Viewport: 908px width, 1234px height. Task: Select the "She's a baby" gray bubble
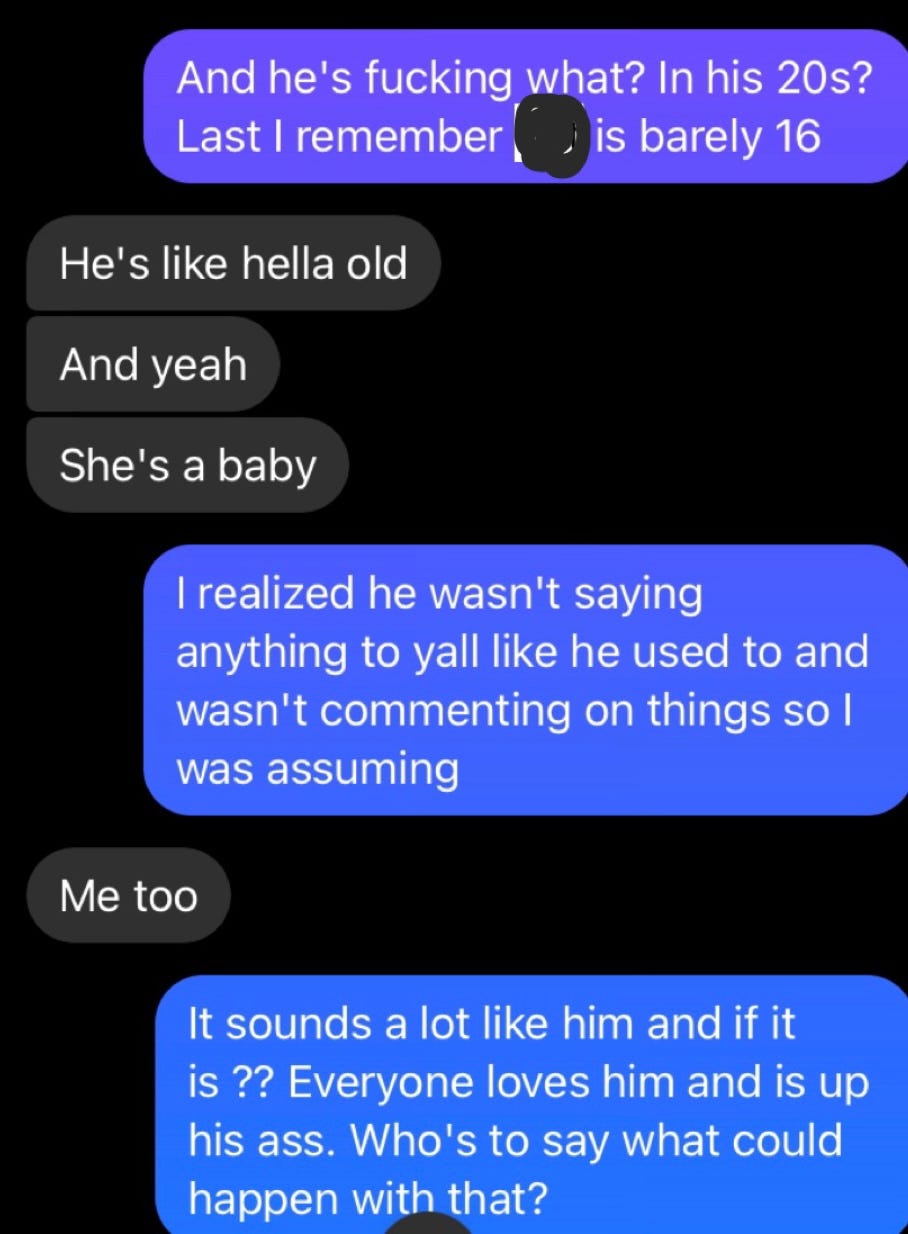coord(188,466)
